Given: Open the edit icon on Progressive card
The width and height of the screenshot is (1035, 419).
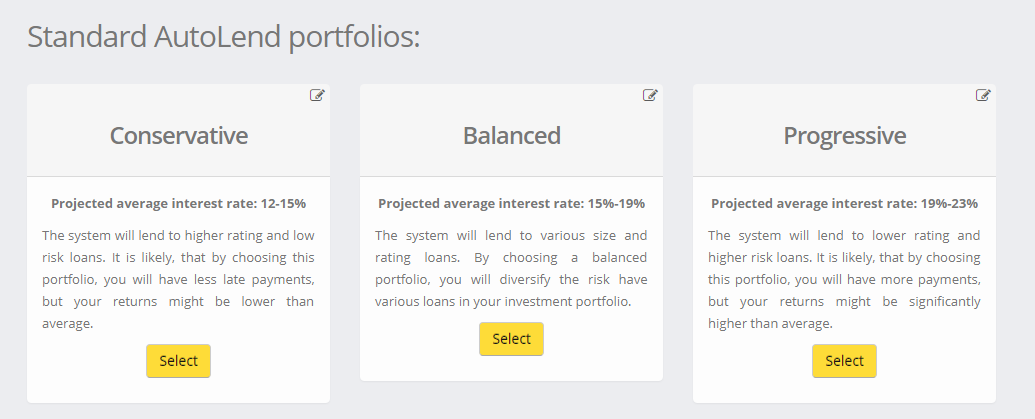Looking at the screenshot, I should (983, 95).
